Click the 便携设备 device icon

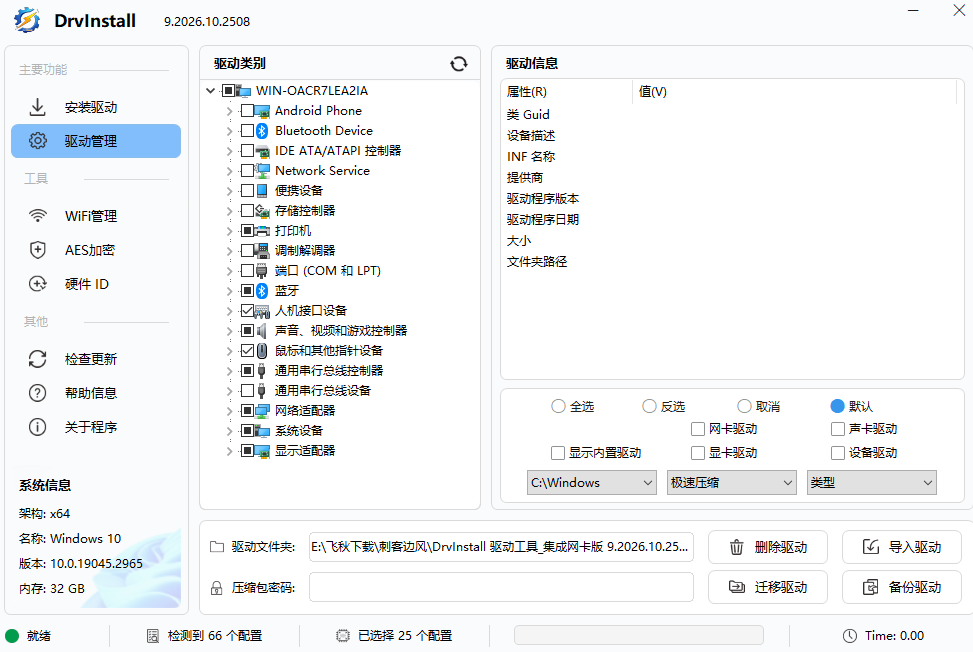(x=262, y=190)
